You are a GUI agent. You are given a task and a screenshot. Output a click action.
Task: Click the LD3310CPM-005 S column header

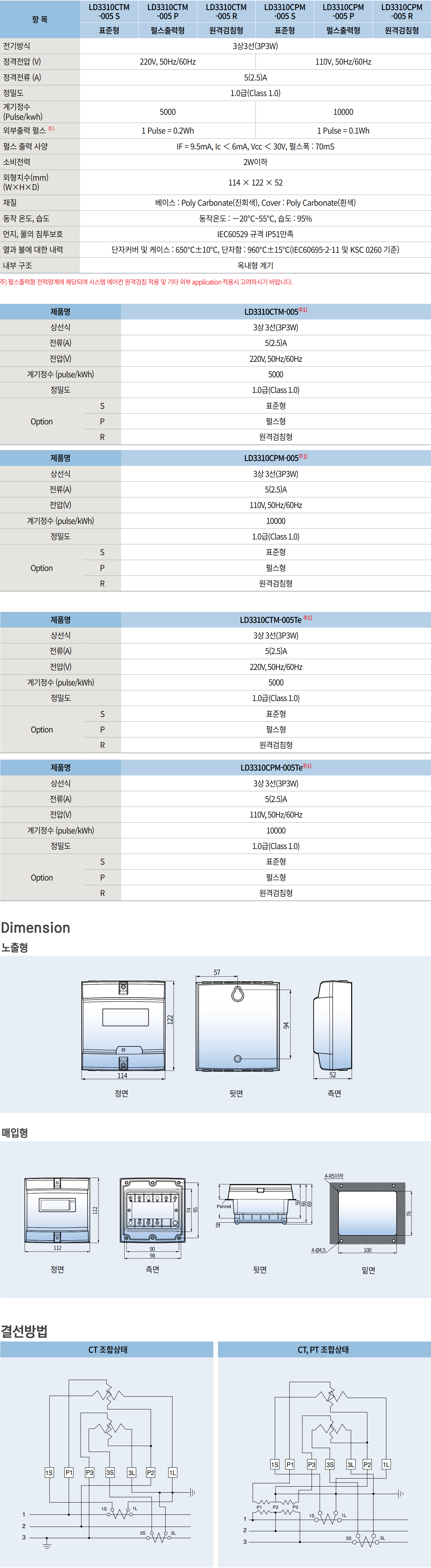(x=285, y=12)
